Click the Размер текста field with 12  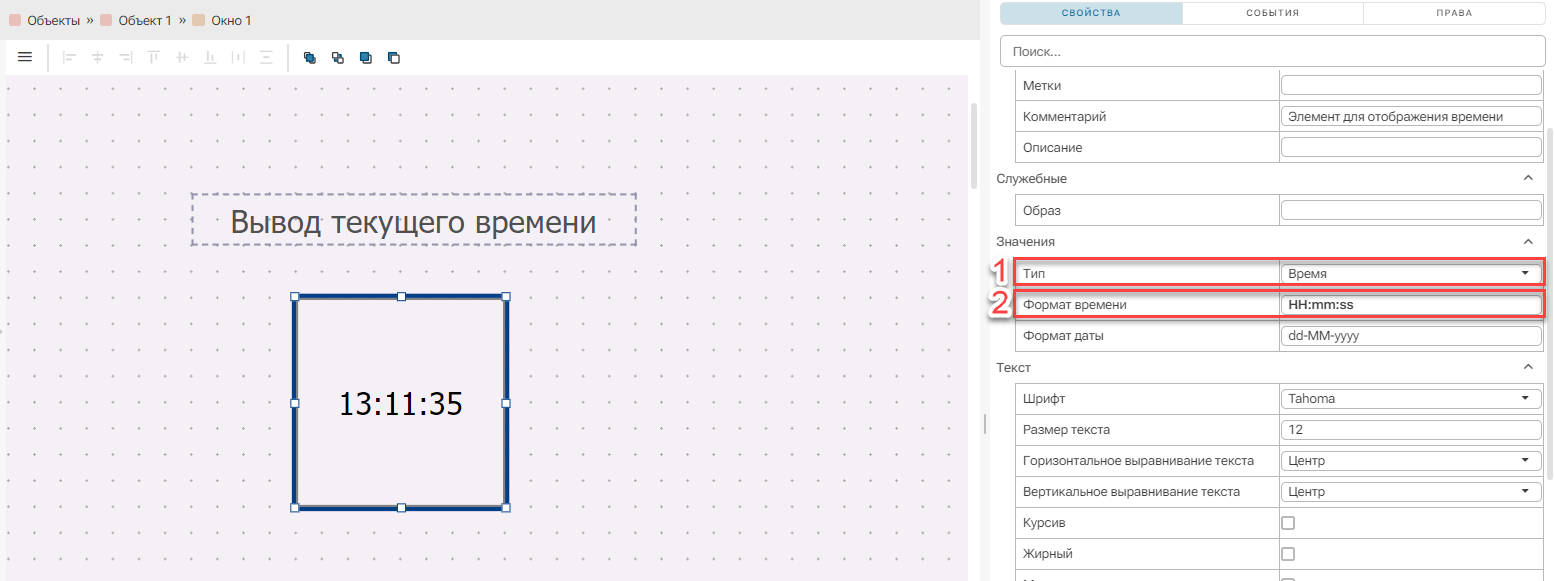[1411, 430]
